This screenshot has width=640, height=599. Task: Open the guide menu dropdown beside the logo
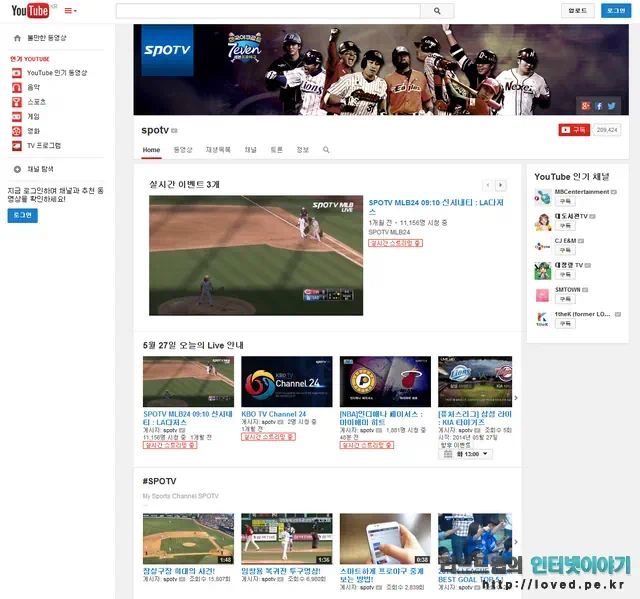(x=71, y=11)
